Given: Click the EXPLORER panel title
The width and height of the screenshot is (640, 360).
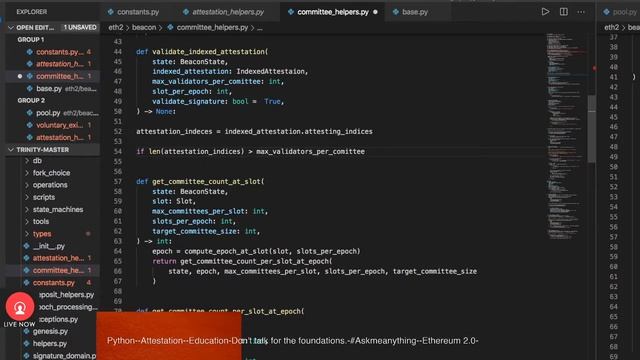Looking at the screenshot, I should 31,12.
